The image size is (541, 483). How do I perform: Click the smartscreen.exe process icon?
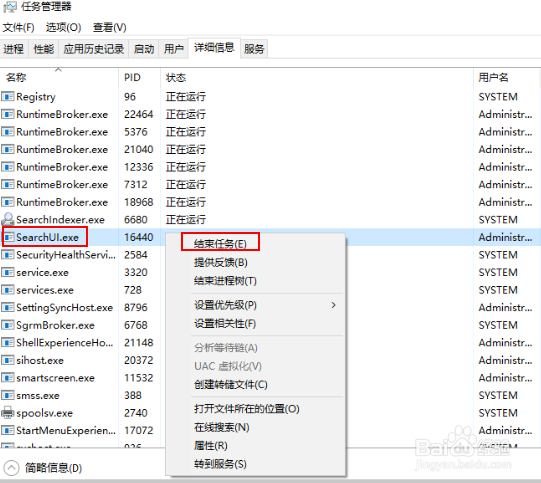pos(8,377)
